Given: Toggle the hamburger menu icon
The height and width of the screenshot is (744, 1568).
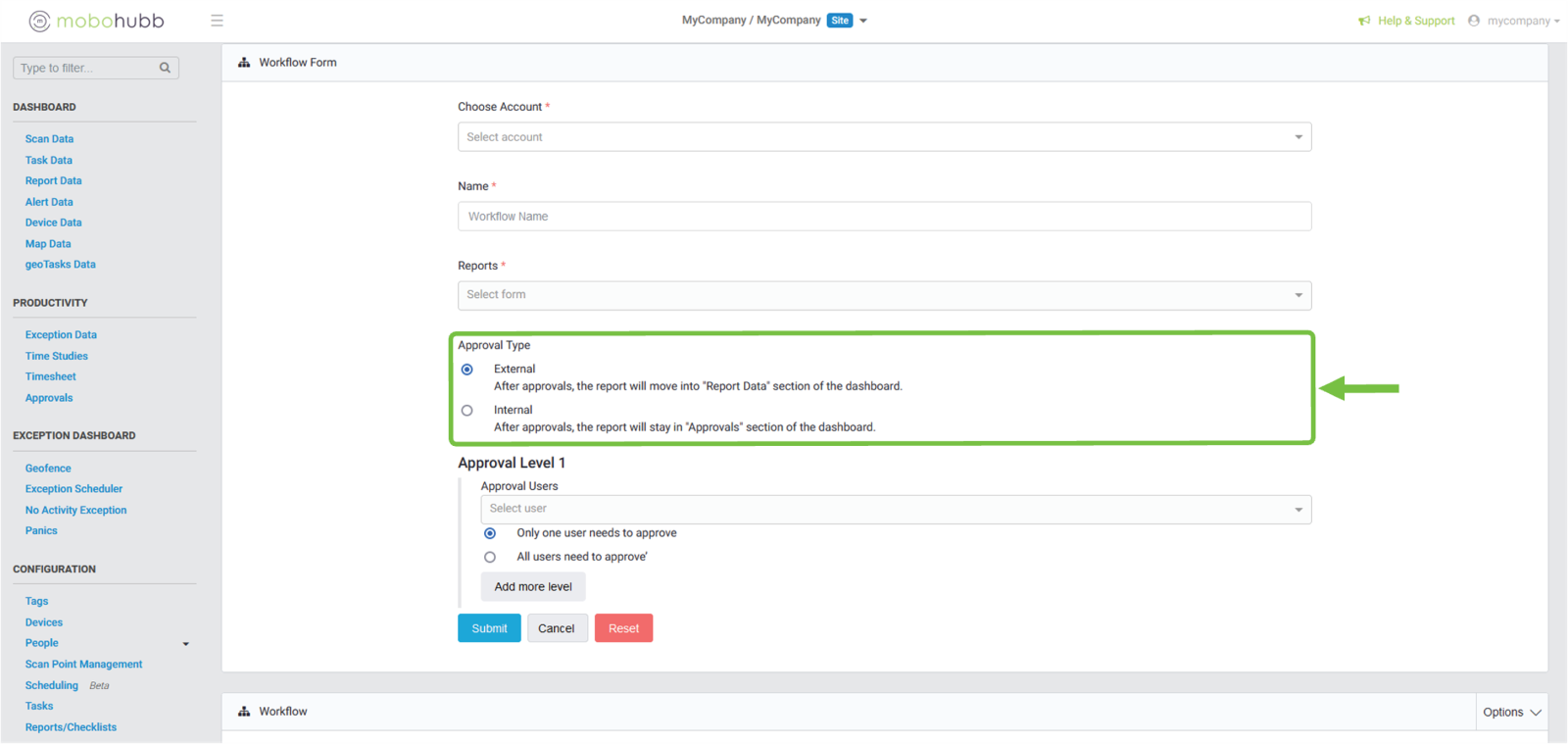Looking at the screenshot, I should 217,21.
